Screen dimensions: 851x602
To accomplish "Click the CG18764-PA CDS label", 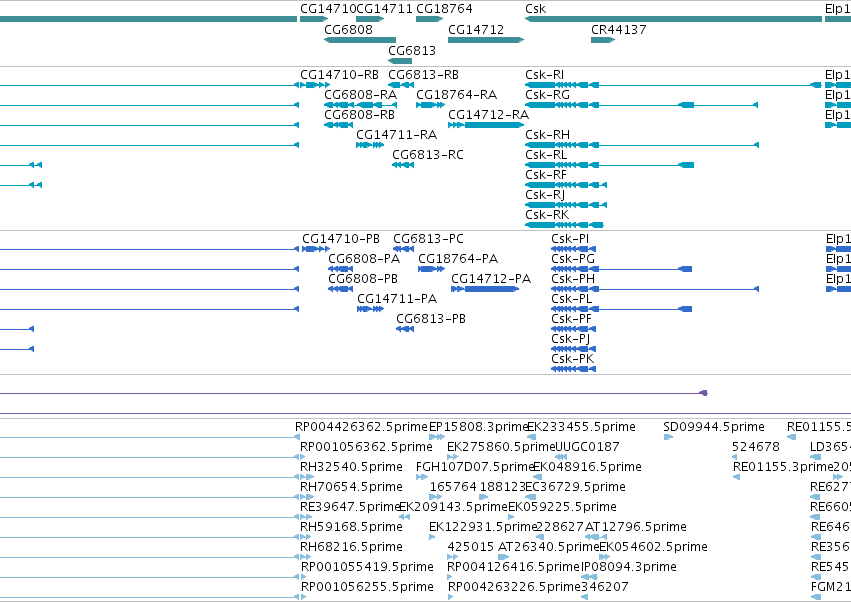I will [458, 259].
